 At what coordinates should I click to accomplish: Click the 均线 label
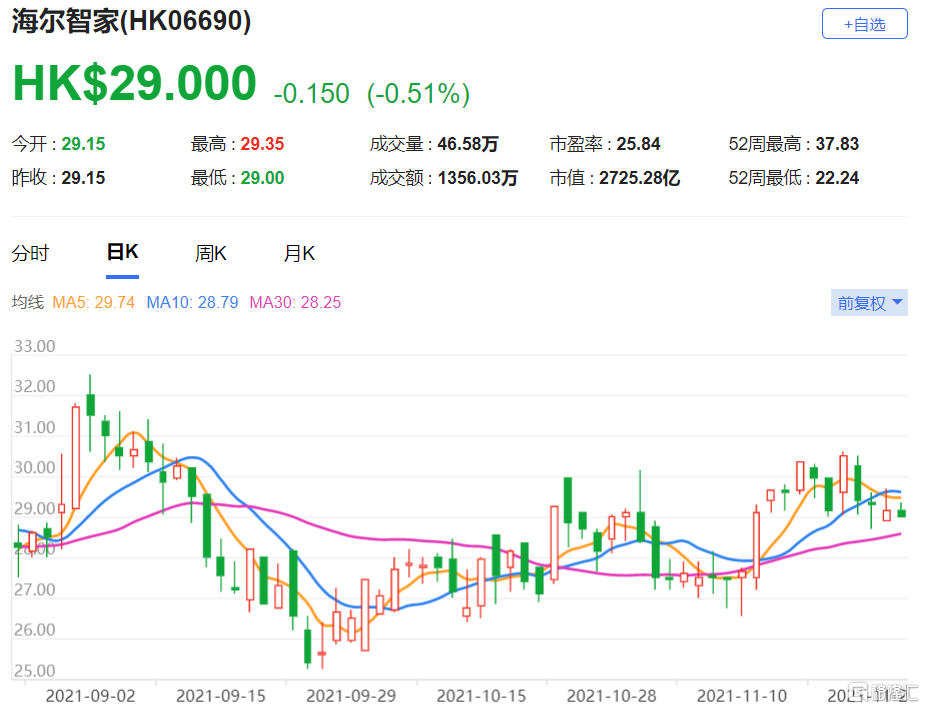coord(28,302)
